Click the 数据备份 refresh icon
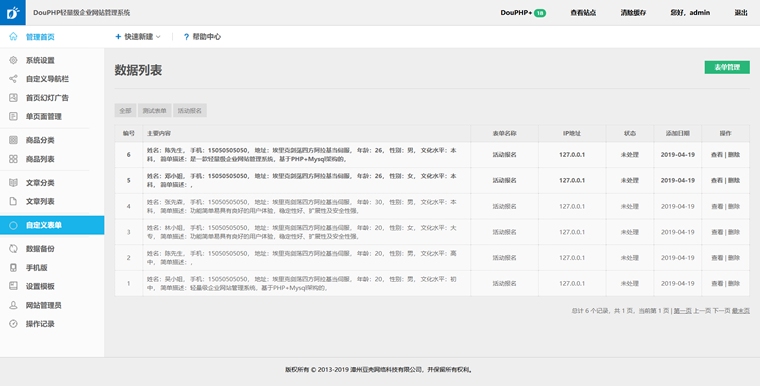The height and width of the screenshot is (386, 760). tap(13, 249)
